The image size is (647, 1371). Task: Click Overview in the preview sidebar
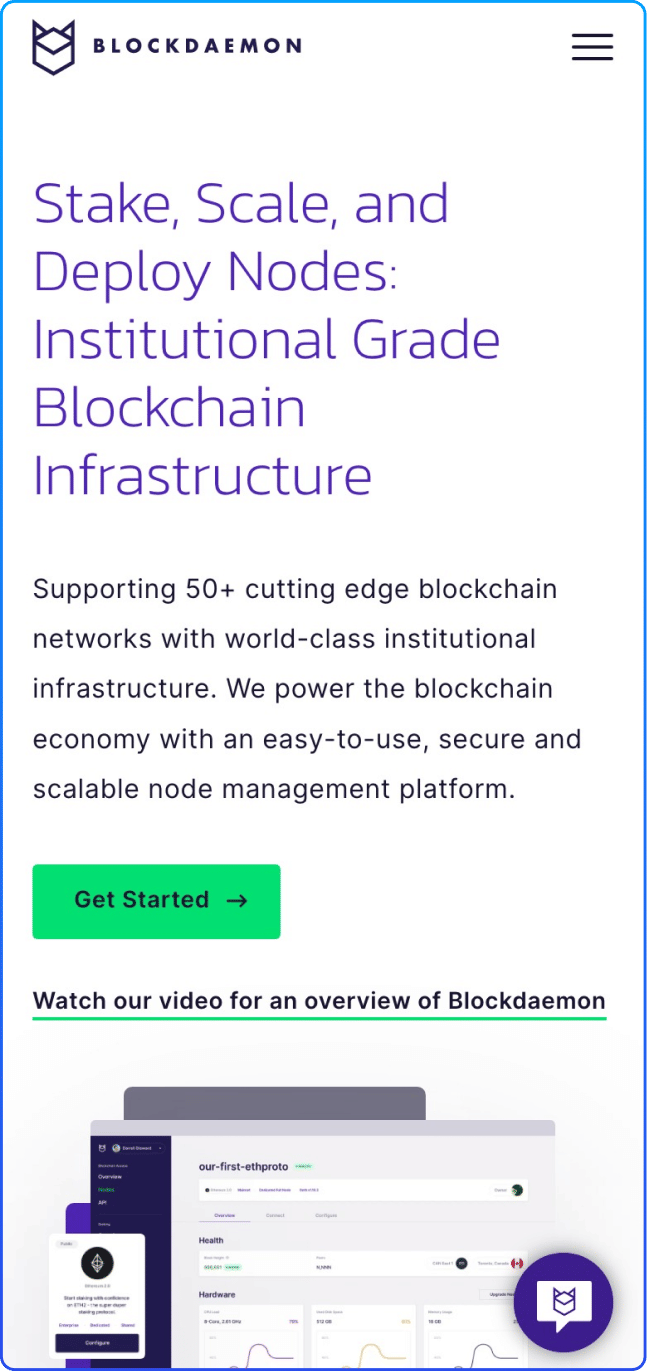click(x=110, y=1177)
